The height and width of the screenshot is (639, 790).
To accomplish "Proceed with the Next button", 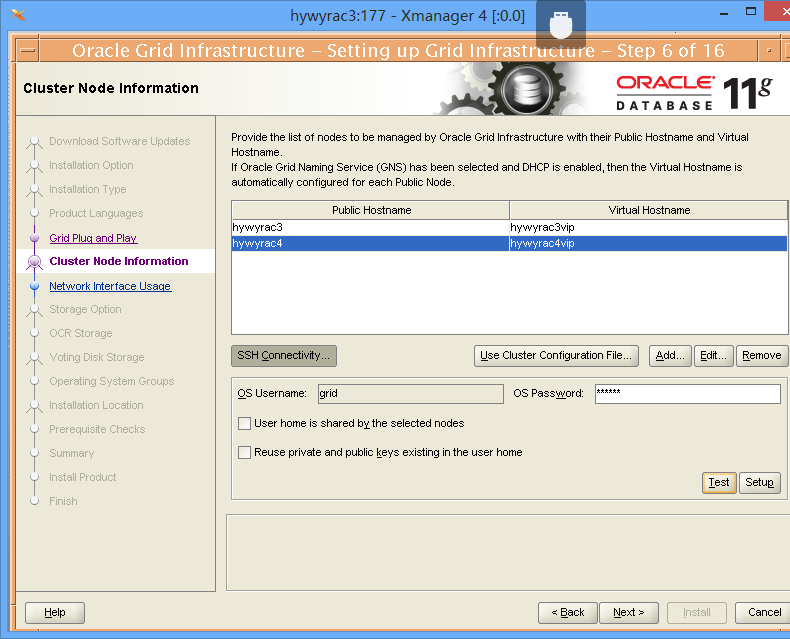I will (x=629, y=613).
